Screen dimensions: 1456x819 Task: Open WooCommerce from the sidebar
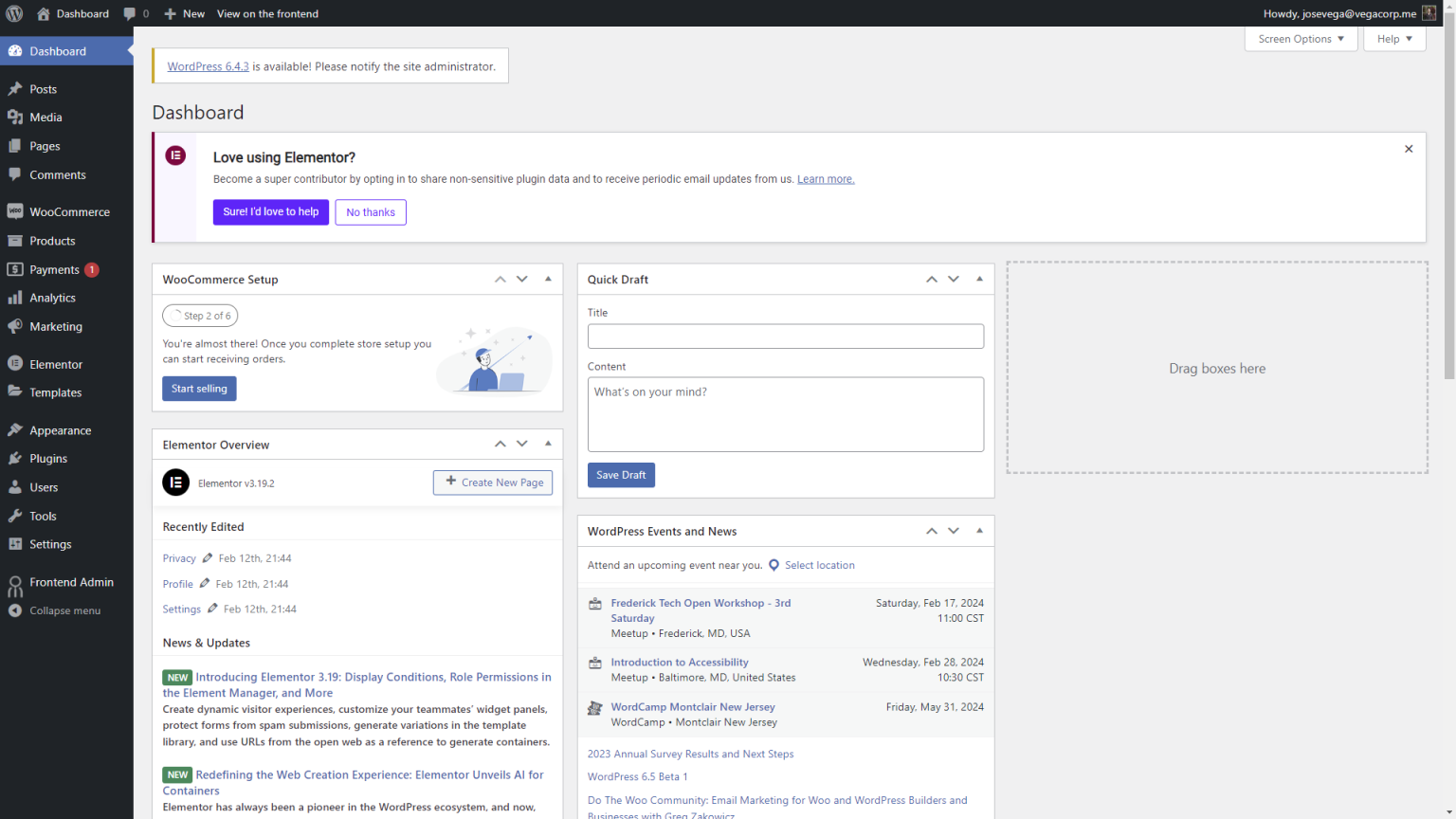(71, 211)
